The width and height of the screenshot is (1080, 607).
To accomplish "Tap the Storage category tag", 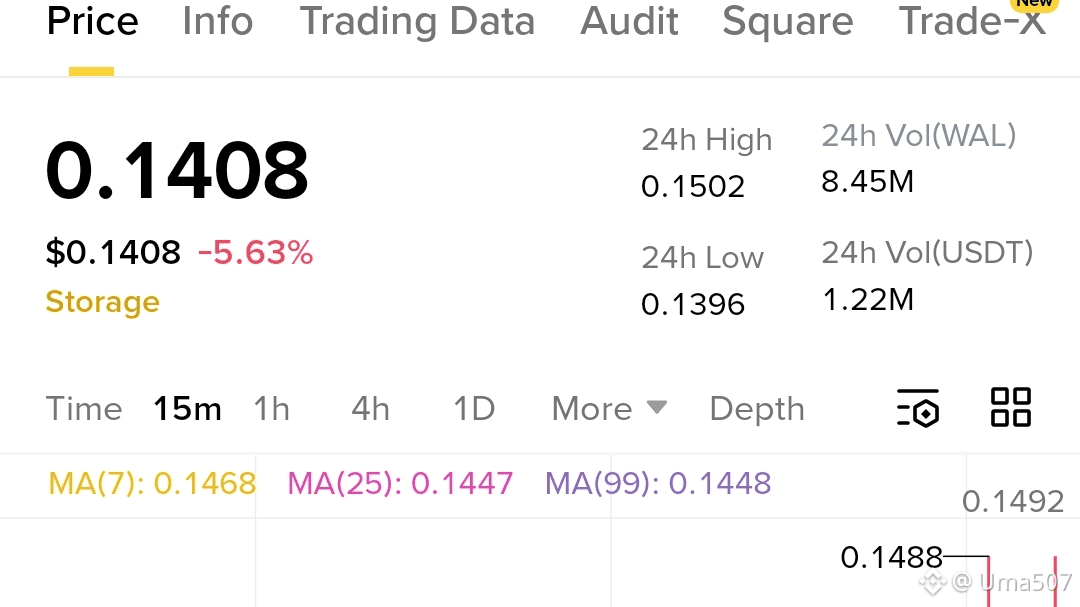I will tap(102, 302).
